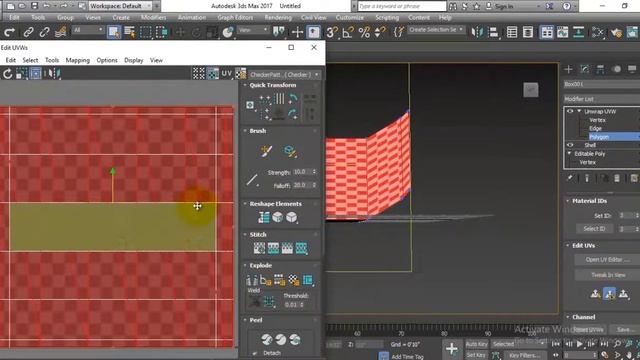Click the Auto Key button

[x=476, y=344]
